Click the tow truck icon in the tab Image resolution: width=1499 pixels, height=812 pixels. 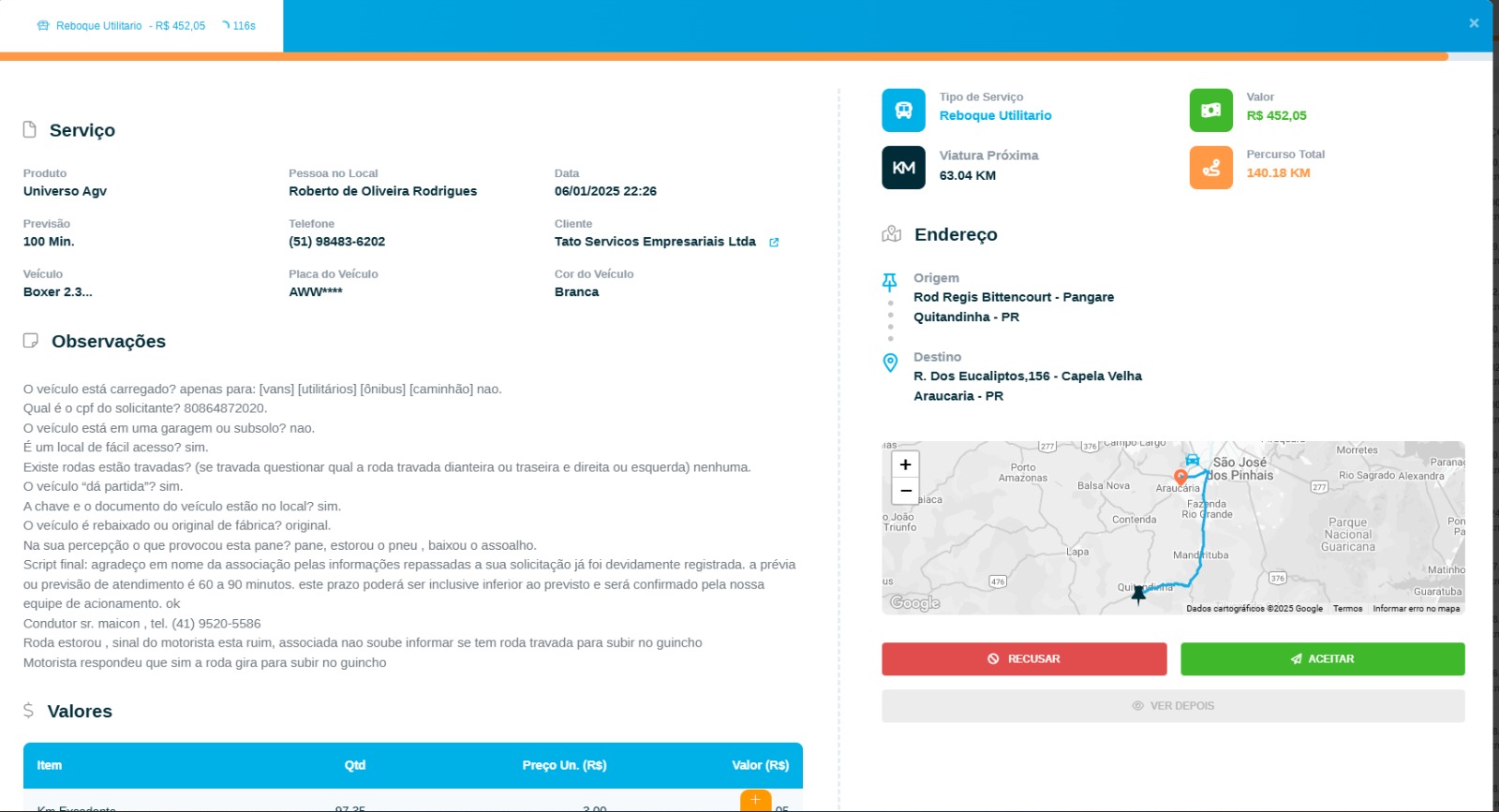43,26
